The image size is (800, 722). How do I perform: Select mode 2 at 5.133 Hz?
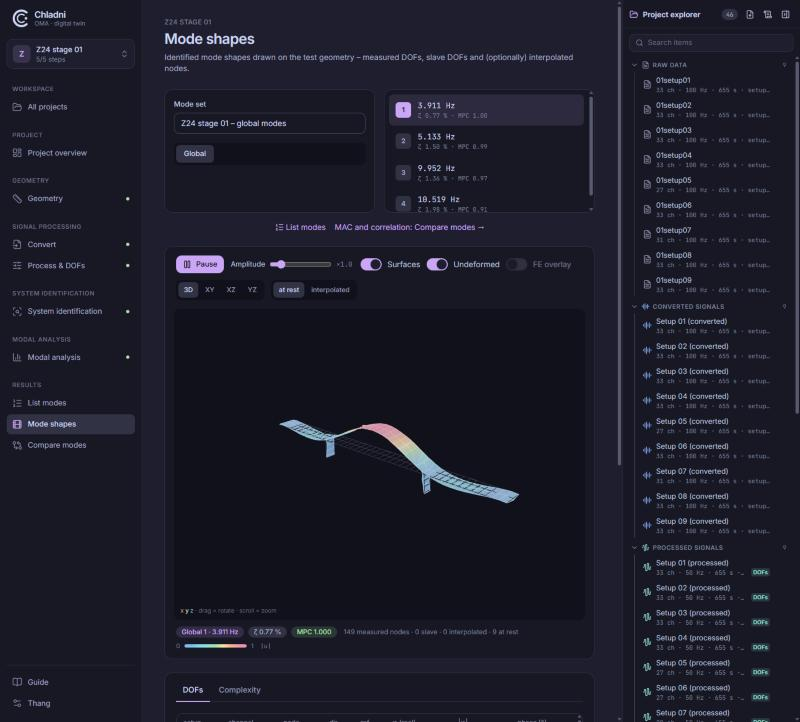point(486,141)
